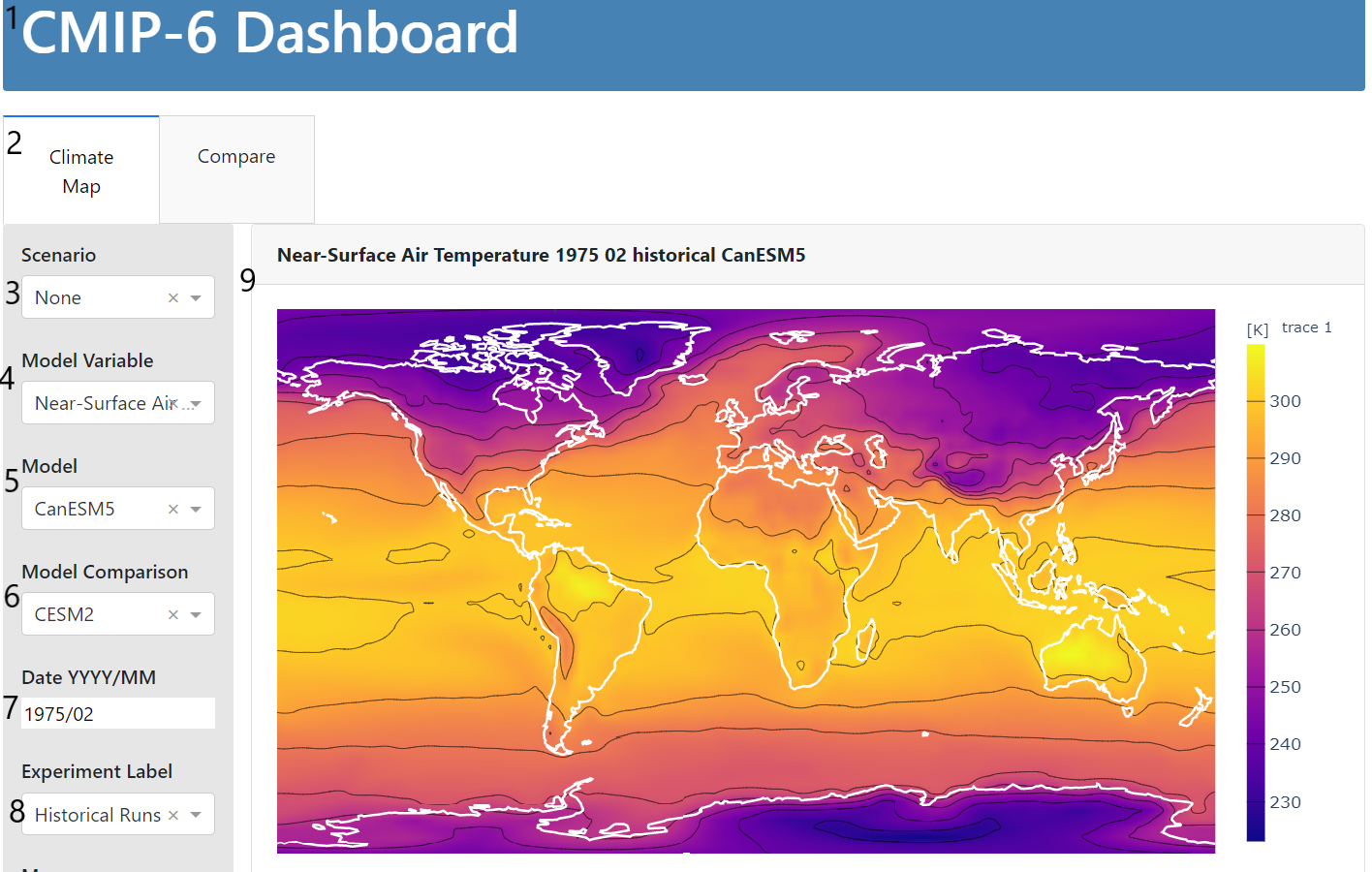This screenshot has width=1372, height=872.
Task: Click the CanESM5 value in Model box
Action: (x=75, y=509)
